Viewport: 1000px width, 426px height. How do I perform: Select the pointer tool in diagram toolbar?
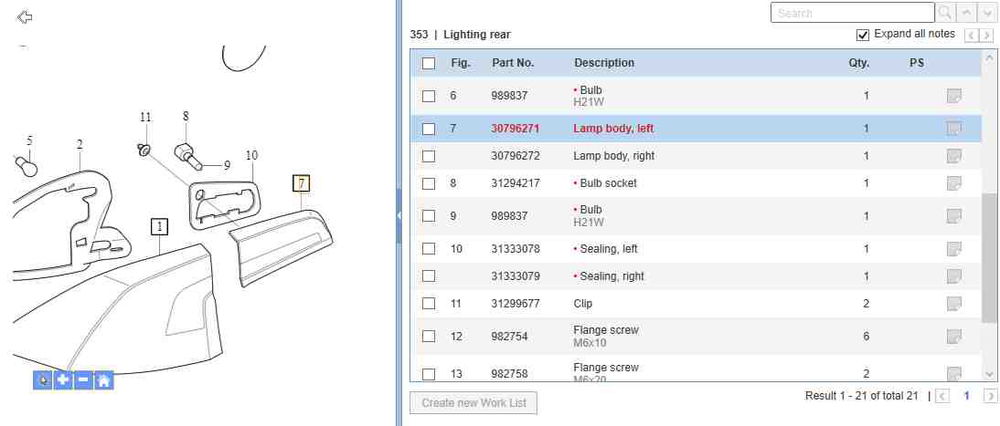coord(42,380)
